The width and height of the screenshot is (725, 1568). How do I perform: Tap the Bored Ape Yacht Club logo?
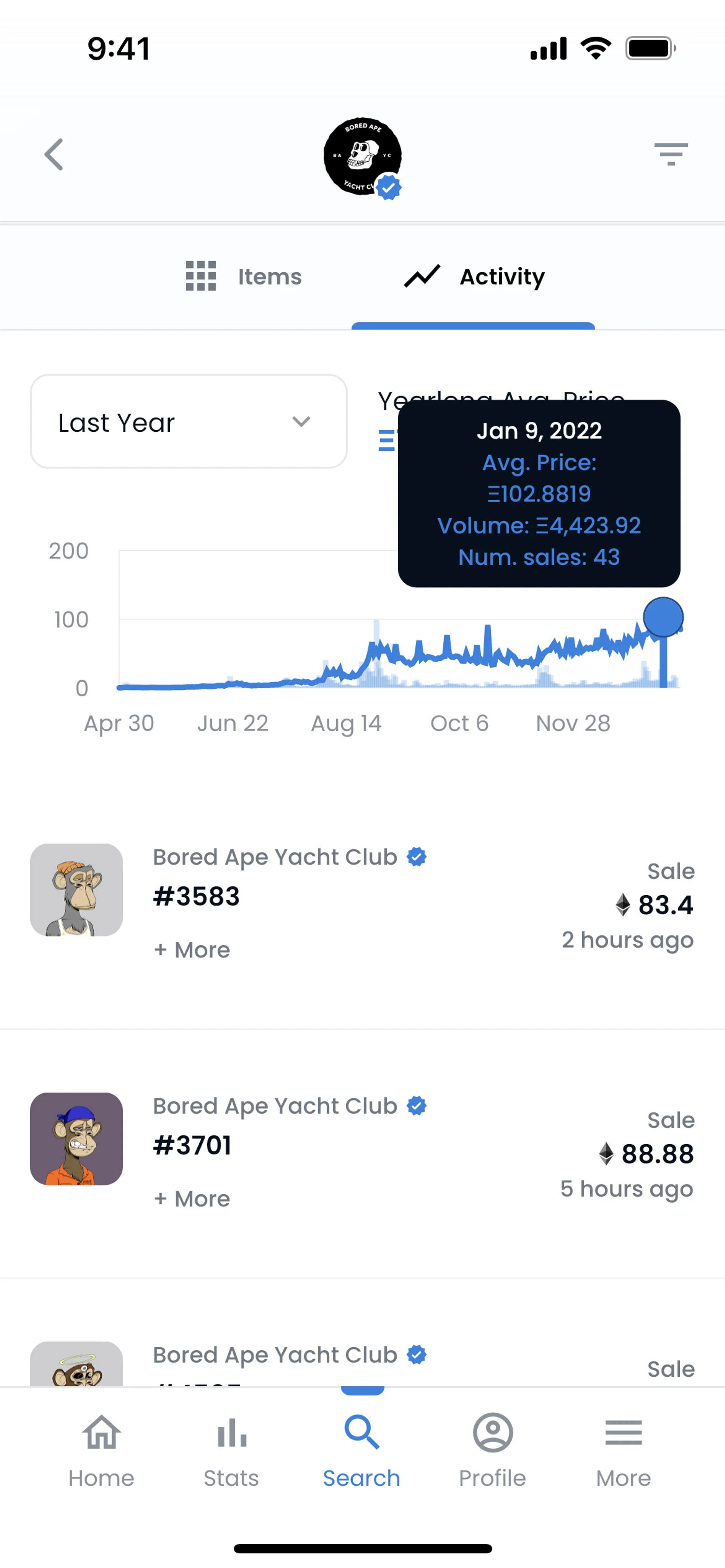tap(362, 157)
